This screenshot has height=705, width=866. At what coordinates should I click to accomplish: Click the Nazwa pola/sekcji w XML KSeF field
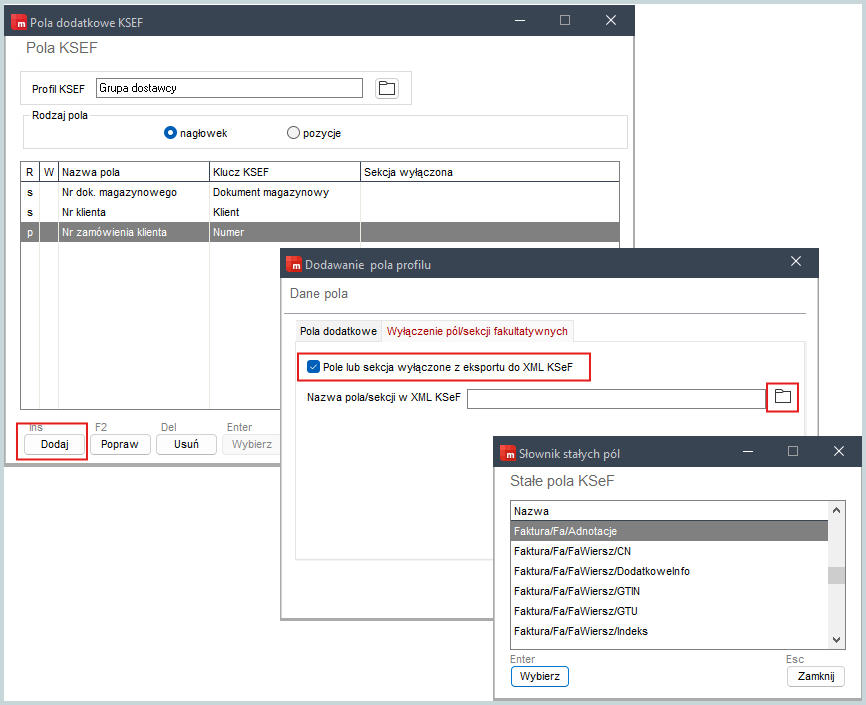(x=615, y=399)
